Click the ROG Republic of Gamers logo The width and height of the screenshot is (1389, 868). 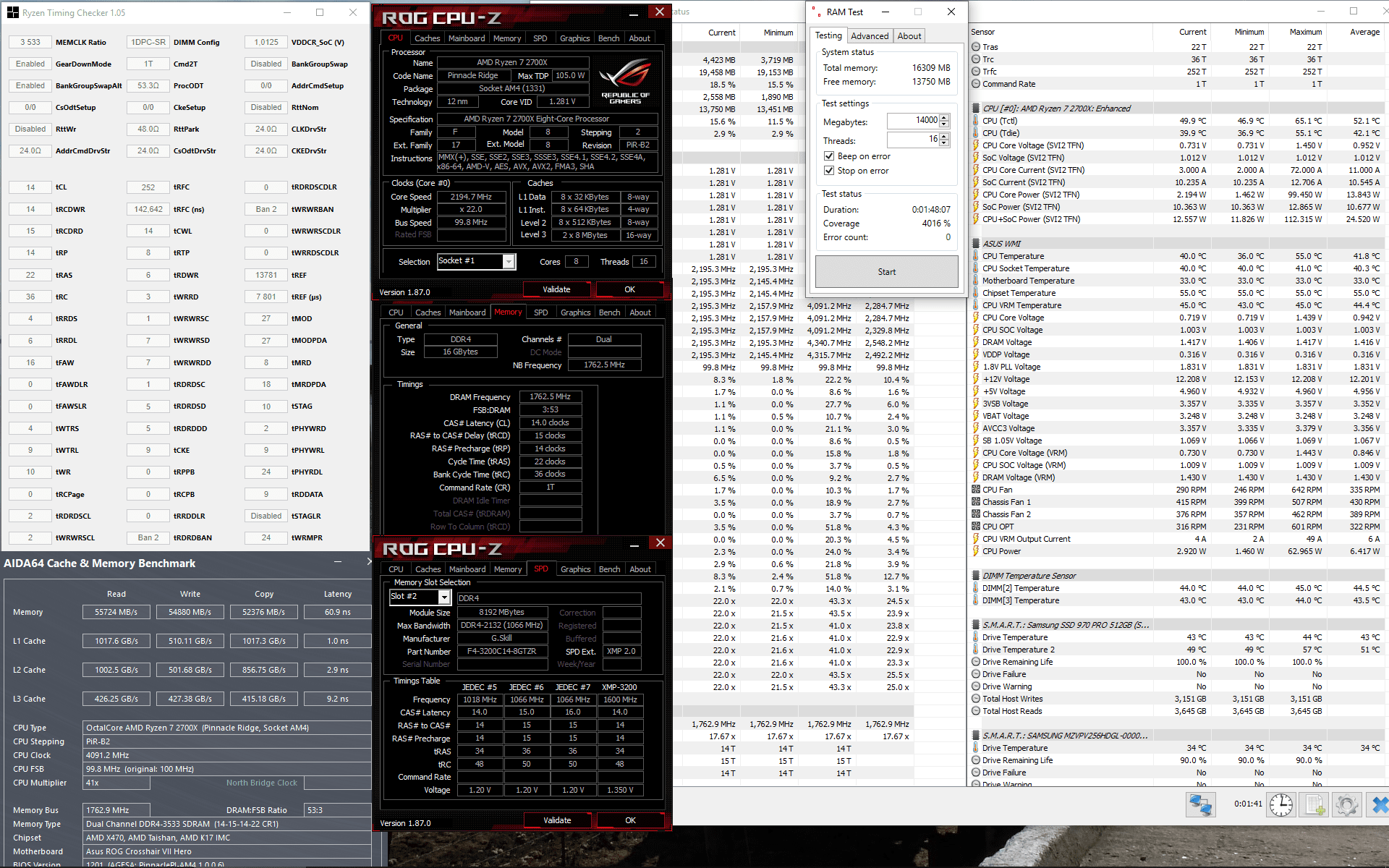[x=624, y=81]
